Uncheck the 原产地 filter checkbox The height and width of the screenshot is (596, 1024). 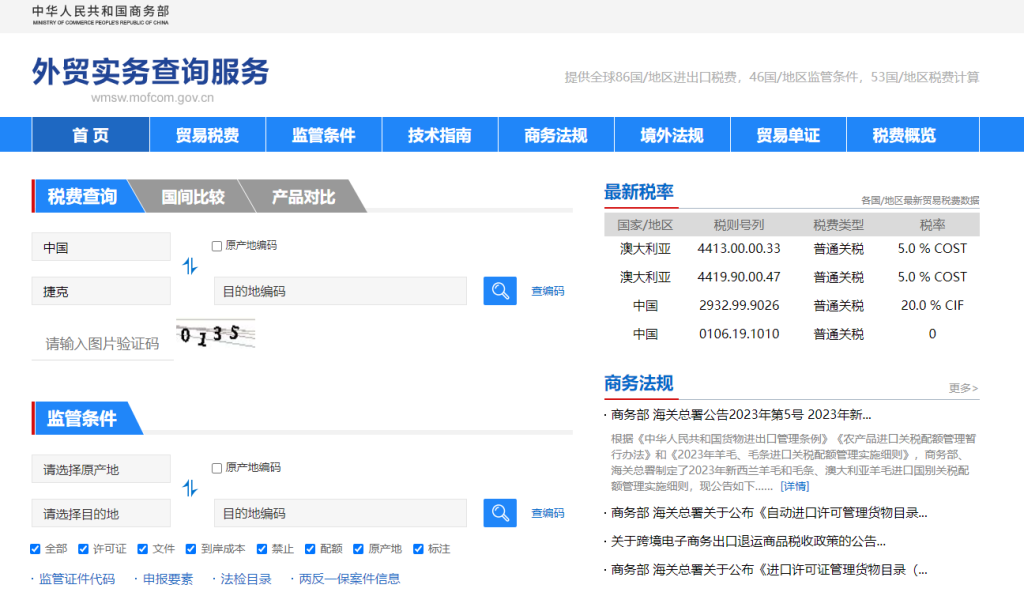tap(358, 549)
